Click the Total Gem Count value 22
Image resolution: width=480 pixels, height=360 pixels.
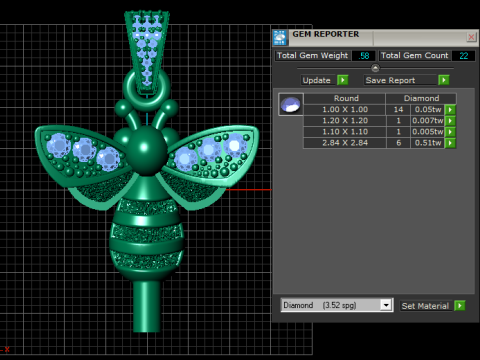(463, 56)
